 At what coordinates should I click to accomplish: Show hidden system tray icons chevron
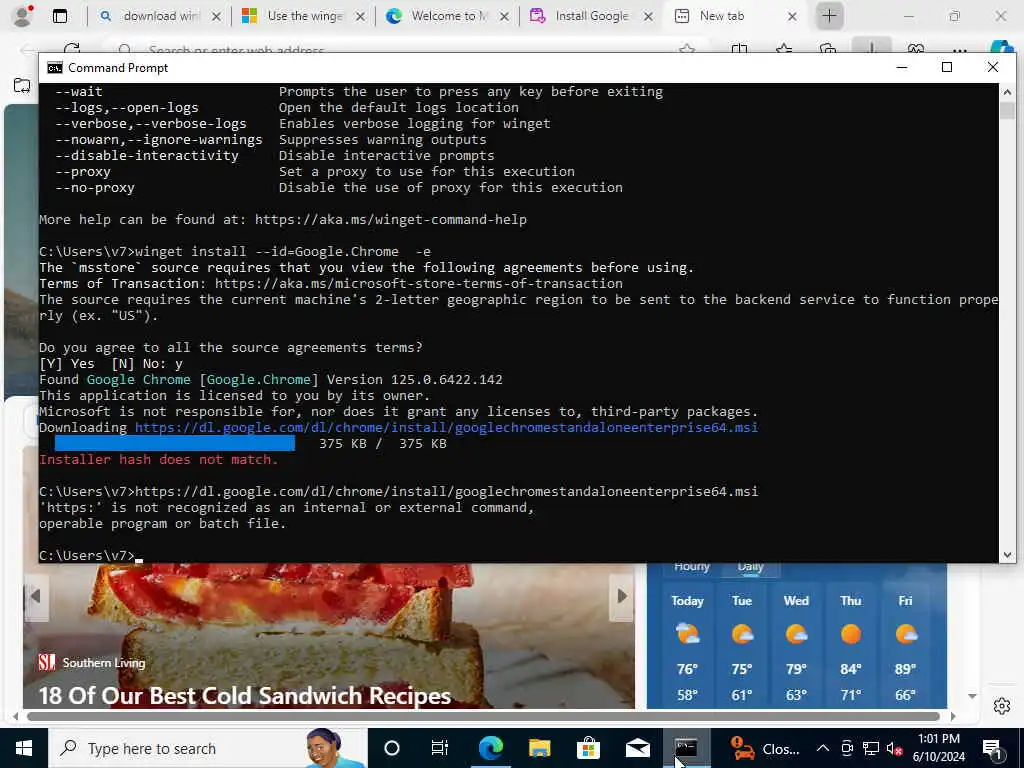coord(823,748)
